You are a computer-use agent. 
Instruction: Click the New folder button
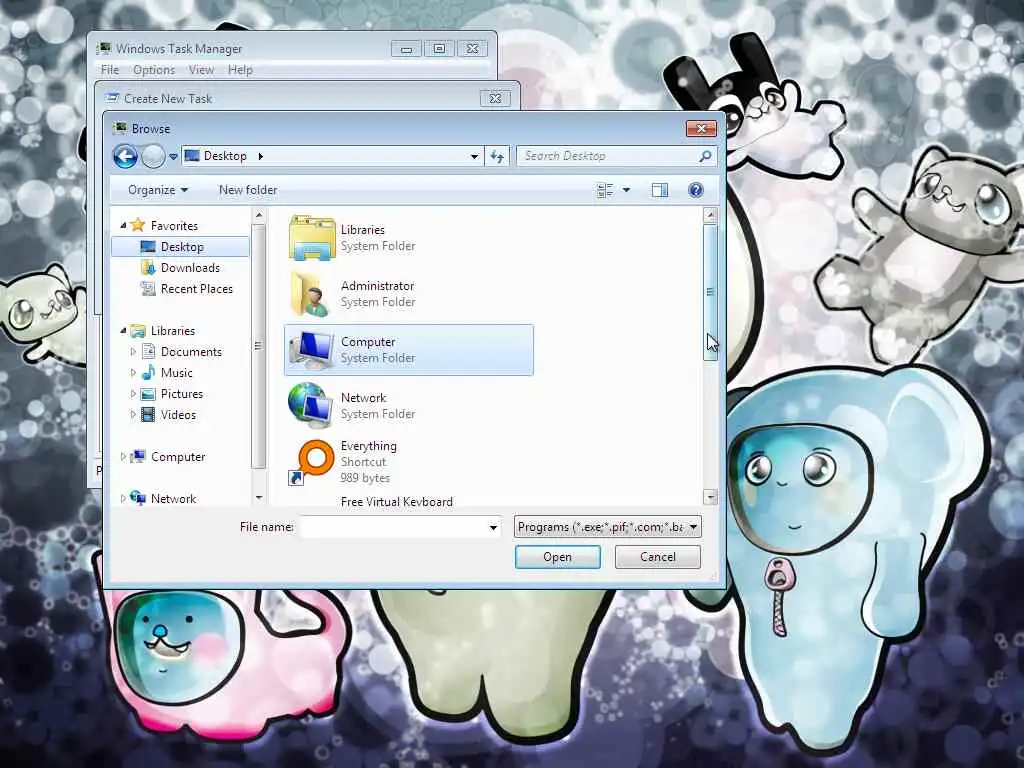[248, 190]
